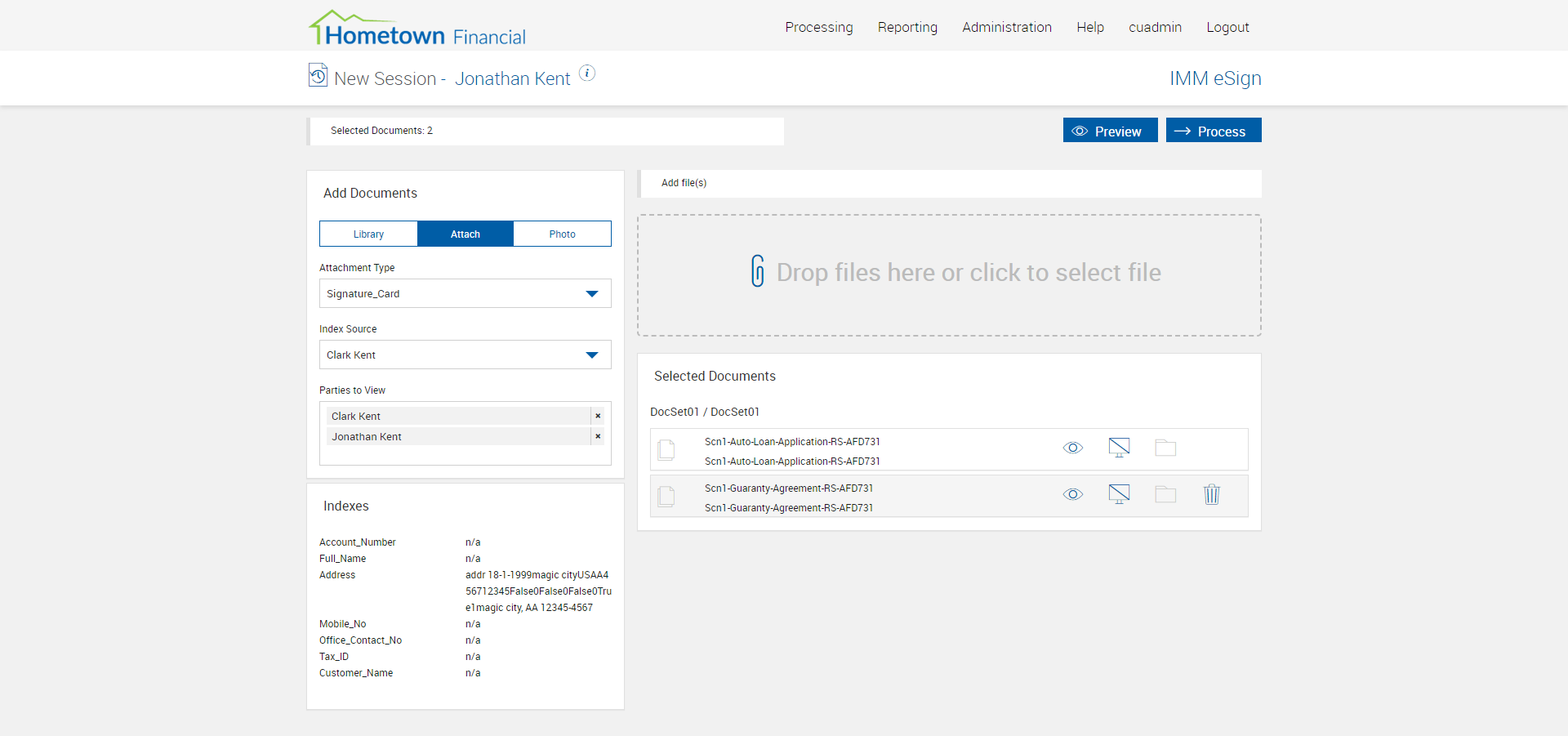This screenshot has height=736, width=1568.
Task: Remove Clark Kent from Parties to View
Action: (x=598, y=416)
